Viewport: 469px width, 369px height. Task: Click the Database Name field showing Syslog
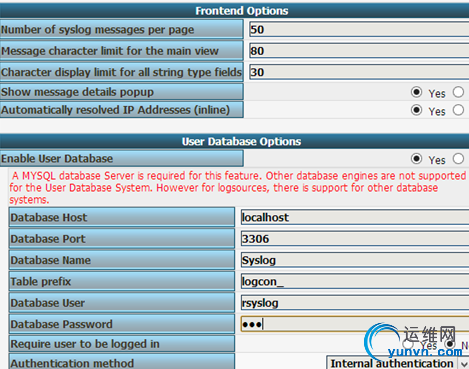[355, 260]
